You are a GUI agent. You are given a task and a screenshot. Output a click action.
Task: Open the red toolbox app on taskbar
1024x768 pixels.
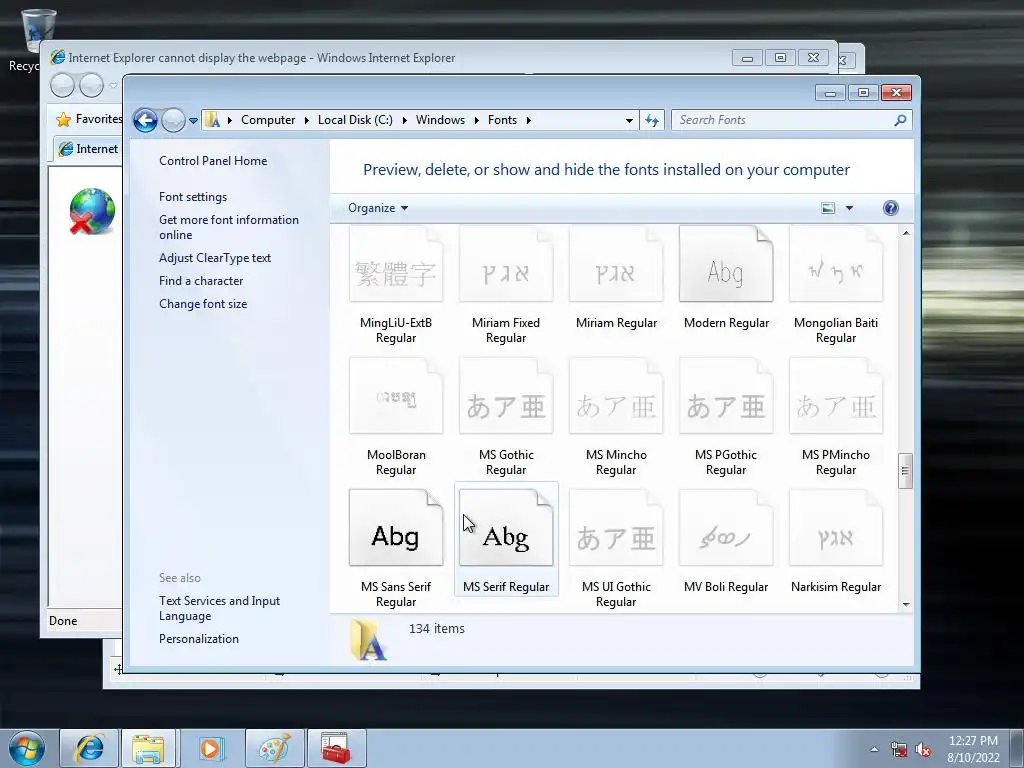point(336,748)
